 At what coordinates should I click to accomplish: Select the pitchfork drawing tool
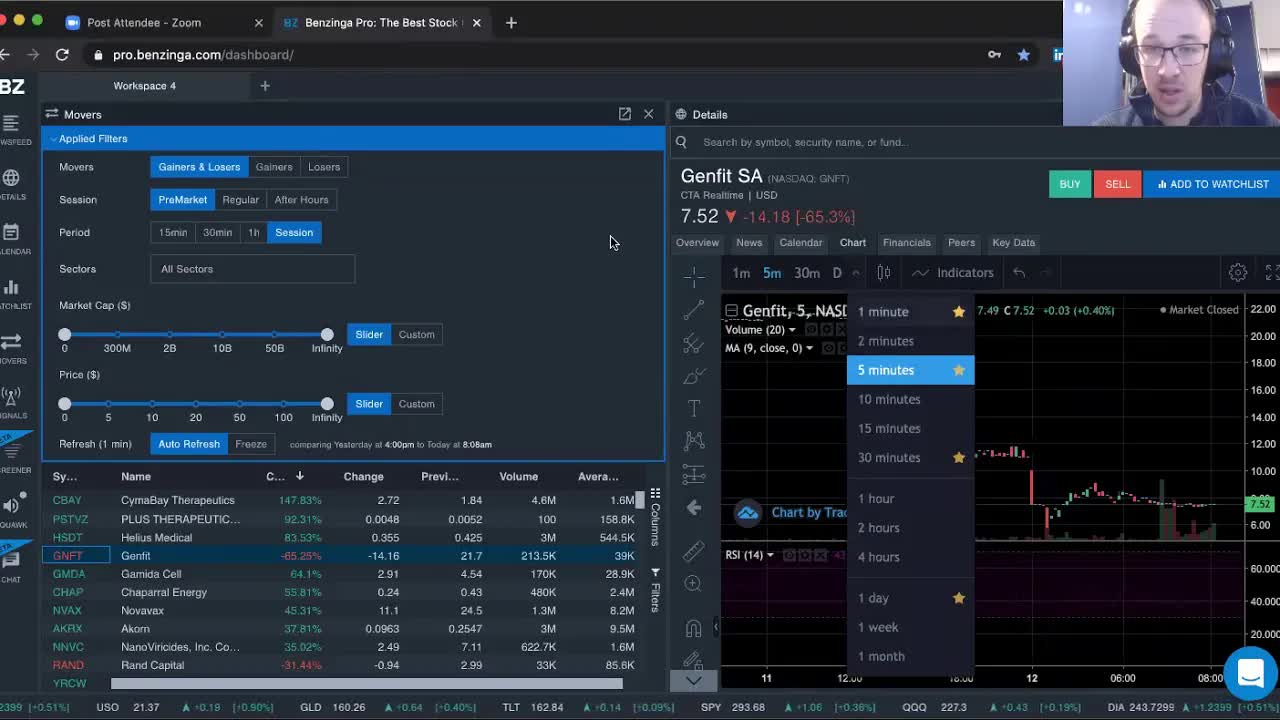(693, 344)
